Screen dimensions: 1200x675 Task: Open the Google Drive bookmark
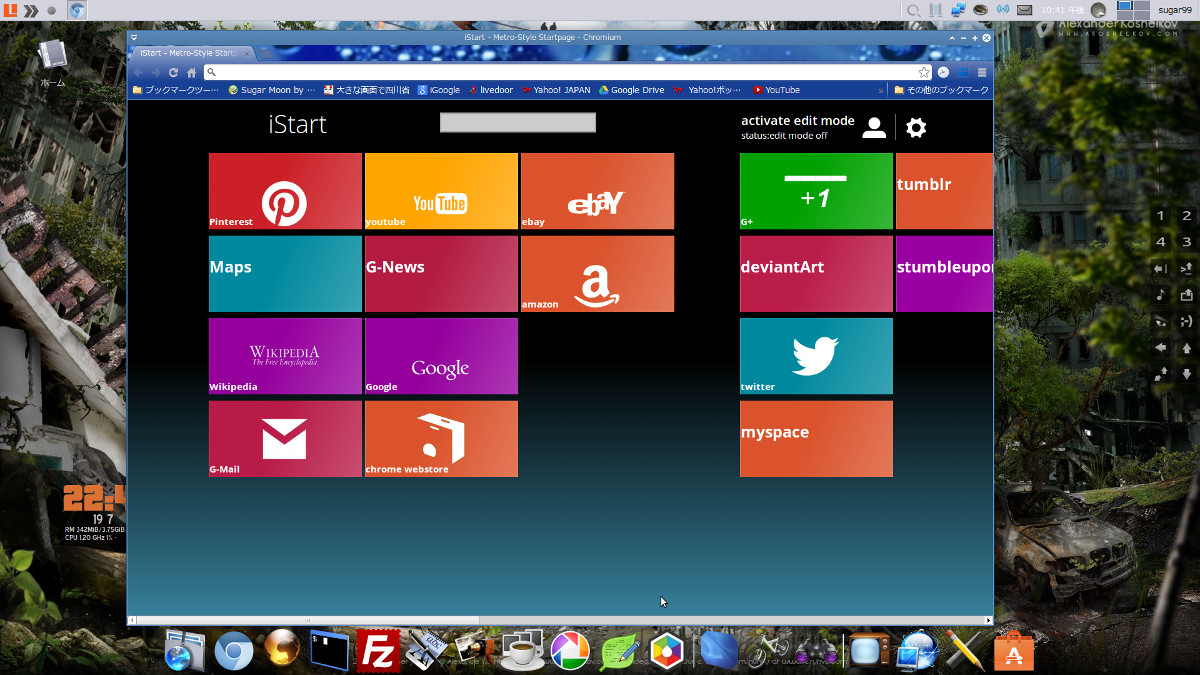pos(632,90)
